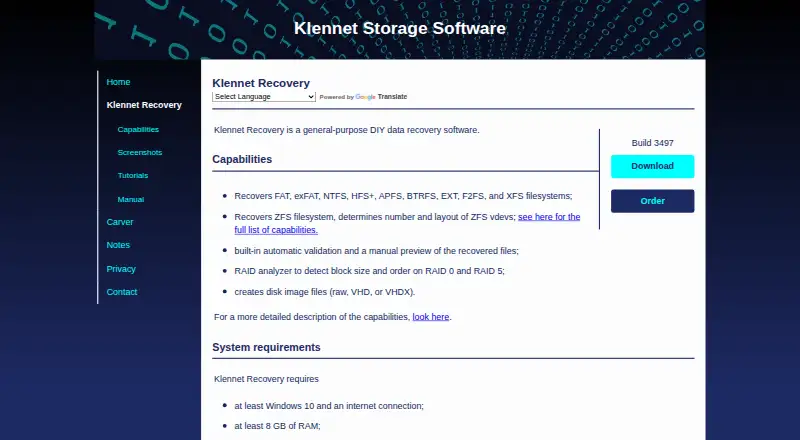This screenshot has width=800, height=440.
Task: Click the 'Klennet Recovery requires' line
Action: coord(266,379)
